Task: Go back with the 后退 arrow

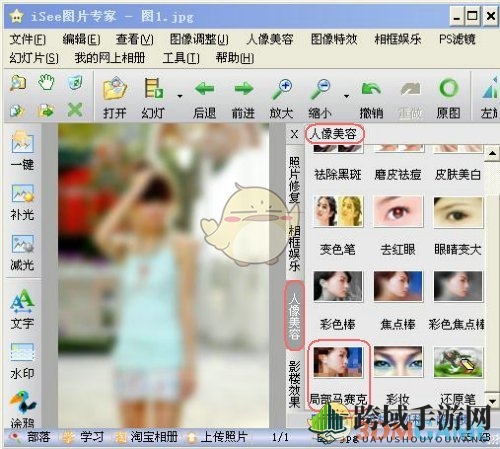Action: (x=204, y=89)
